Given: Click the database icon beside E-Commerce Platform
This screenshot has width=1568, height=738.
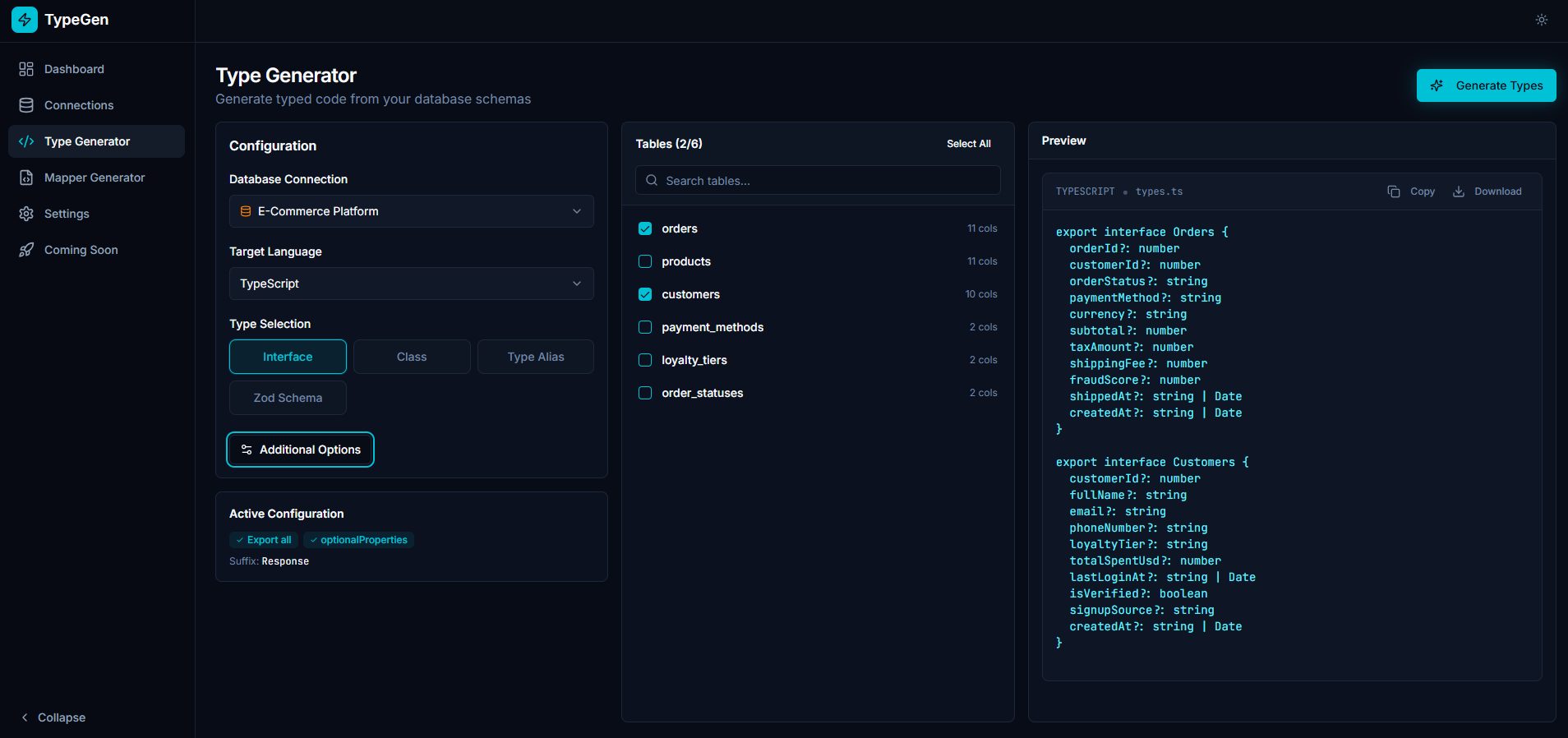Looking at the screenshot, I should point(245,211).
